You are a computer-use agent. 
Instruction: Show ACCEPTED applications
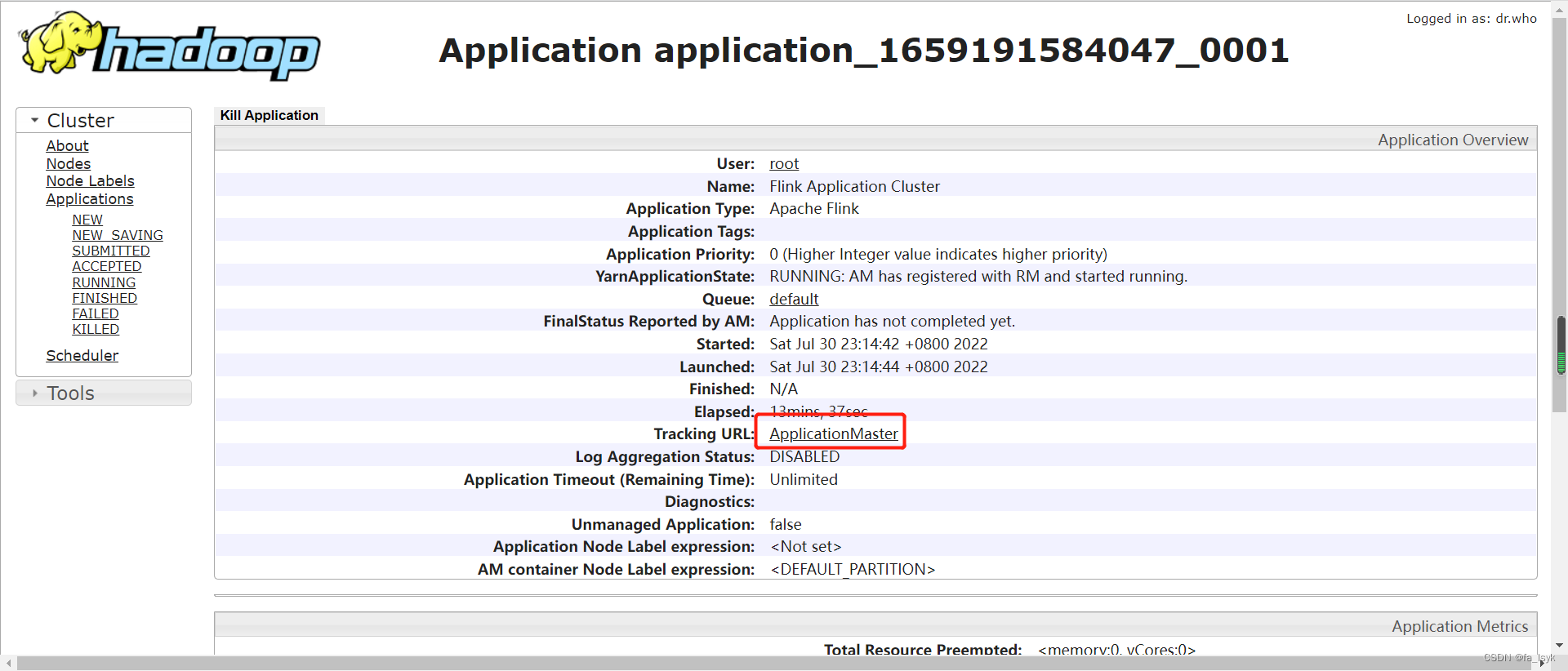[x=107, y=266]
